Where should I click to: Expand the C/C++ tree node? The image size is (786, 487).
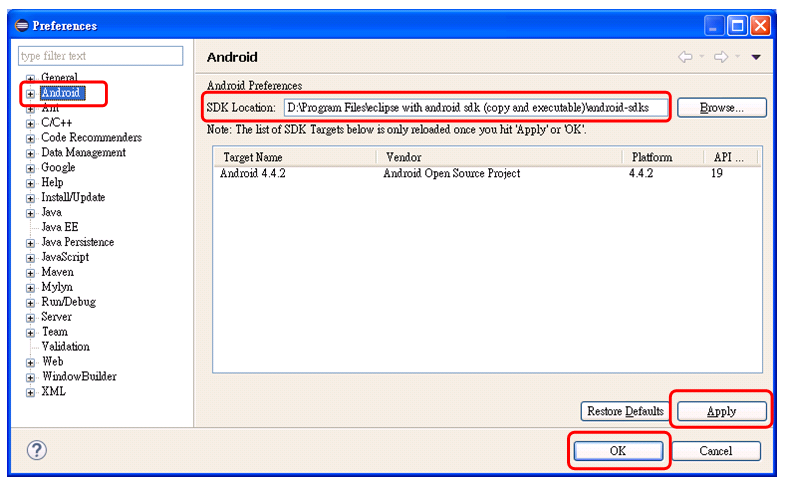coord(30,123)
